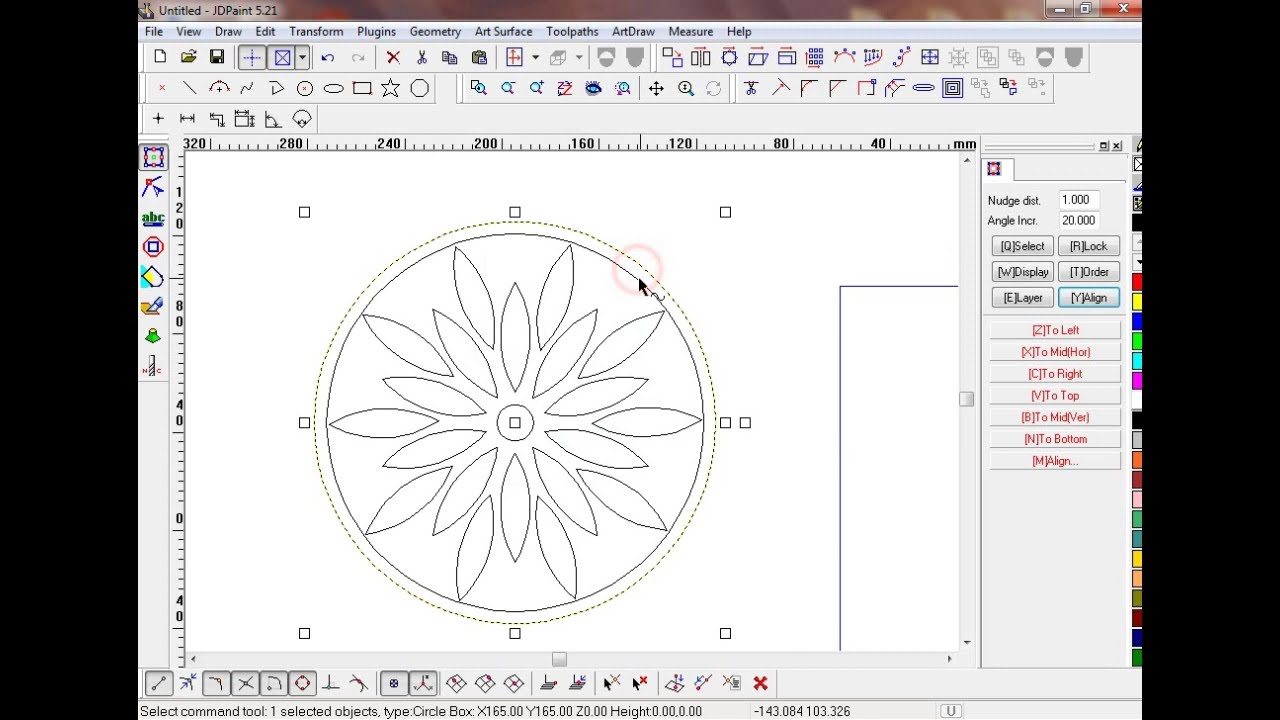This screenshot has height=720, width=1280.
Task: Click the [X]To Mid(Hor) alignment option
Action: (x=1055, y=352)
